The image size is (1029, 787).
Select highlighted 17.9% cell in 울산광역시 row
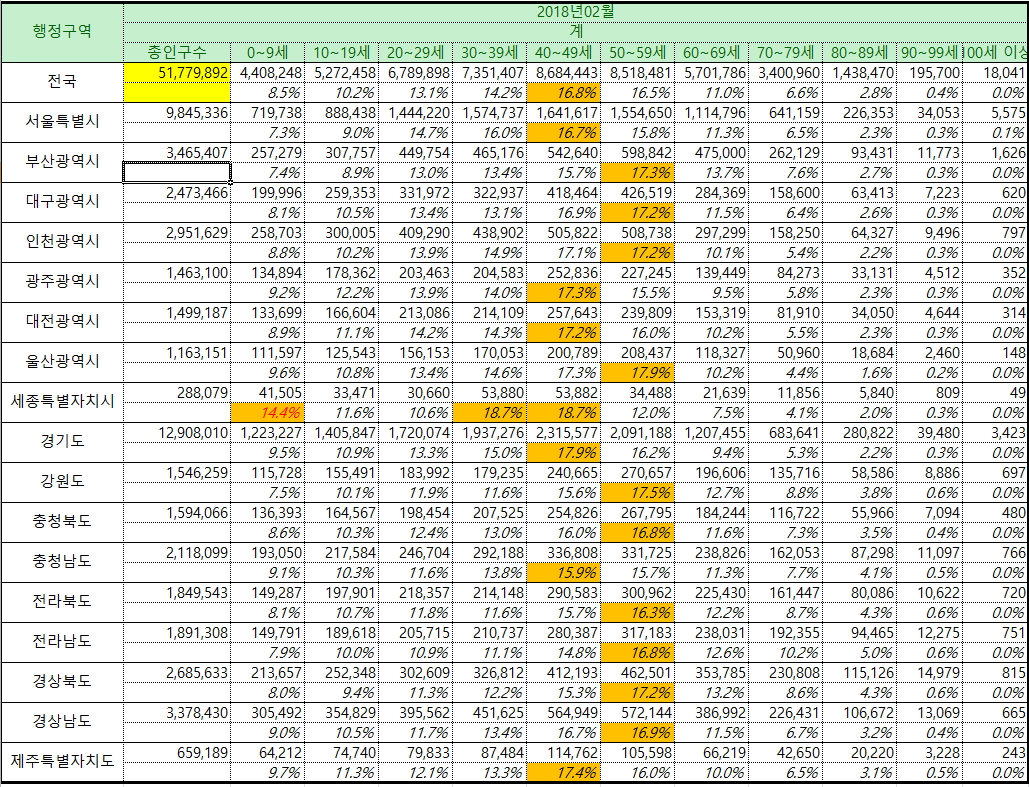point(637,373)
